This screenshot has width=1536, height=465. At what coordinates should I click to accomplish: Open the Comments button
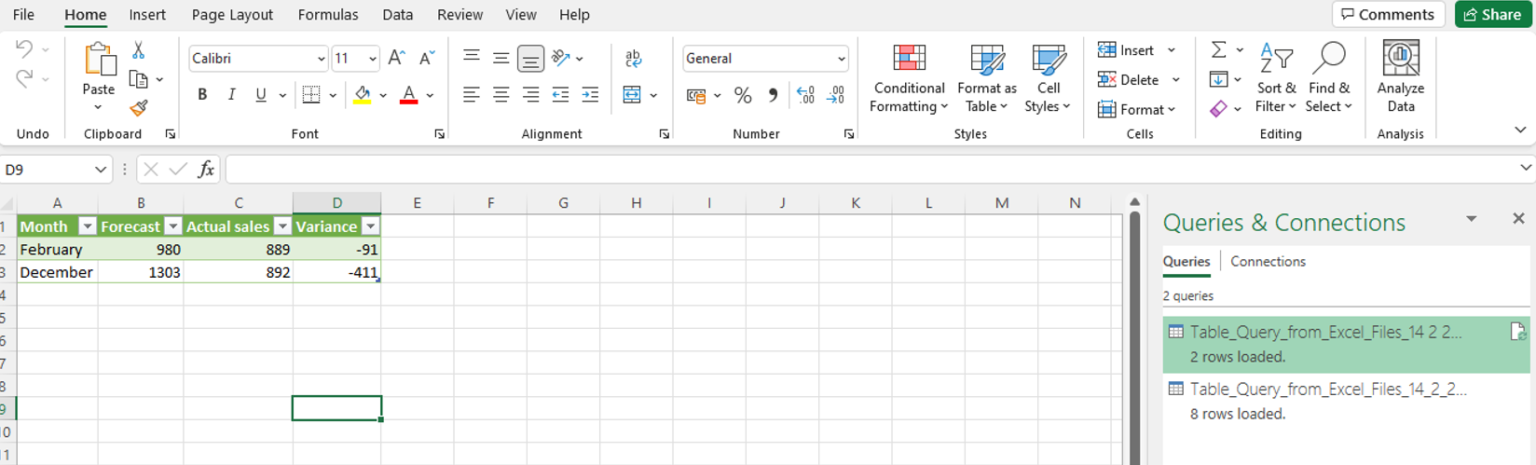click(x=1387, y=14)
